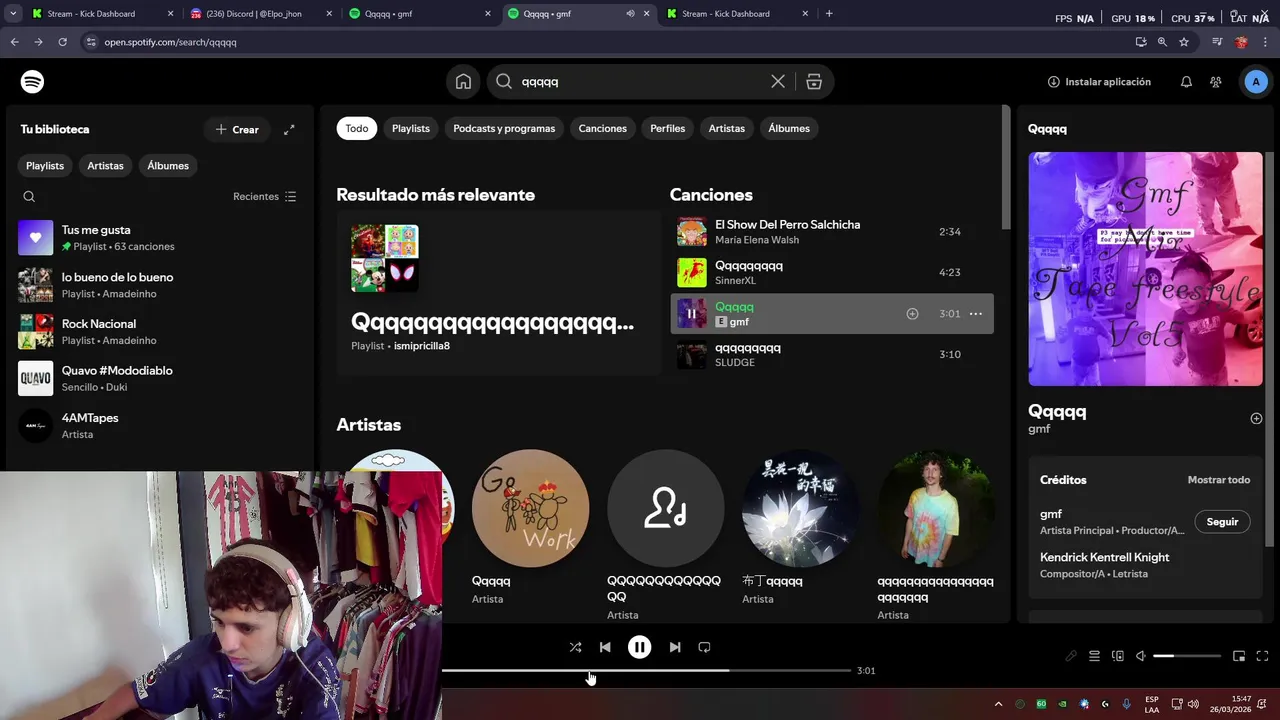Pause the Qqqqq song in results
Viewport: 1280px width, 720px height.
691,314
